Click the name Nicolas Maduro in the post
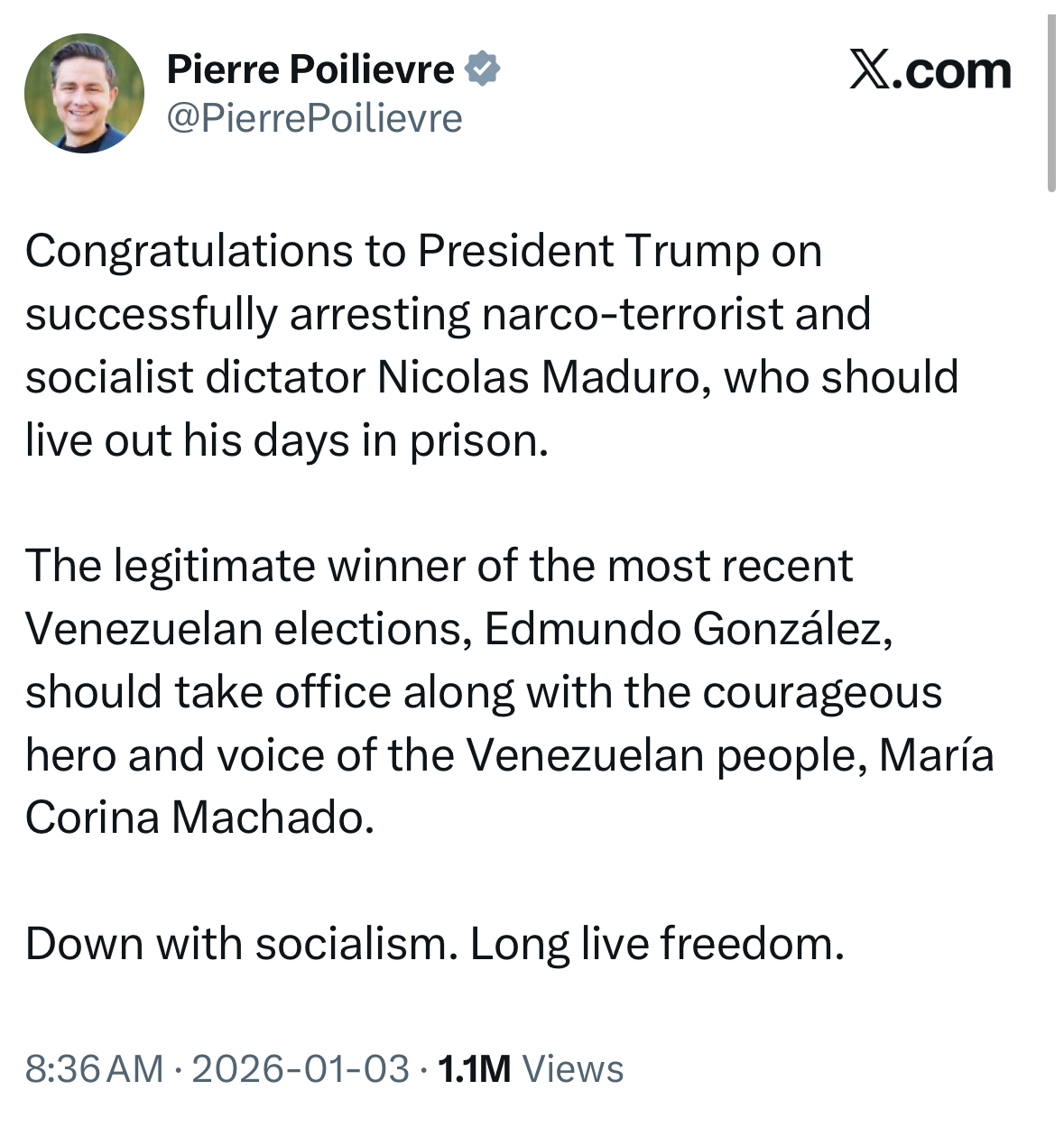 (538, 377)
